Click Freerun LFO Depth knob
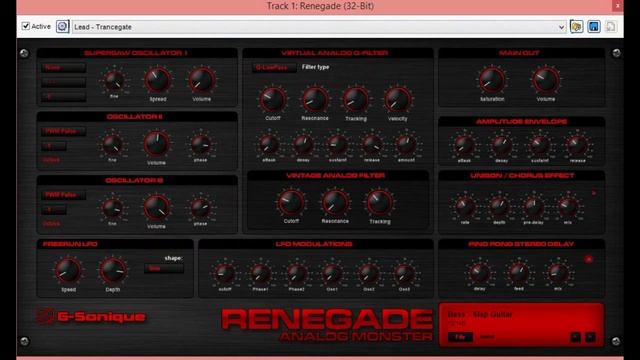Image resolution: width=640 pixels, height=360 pixels. (113, 270)
